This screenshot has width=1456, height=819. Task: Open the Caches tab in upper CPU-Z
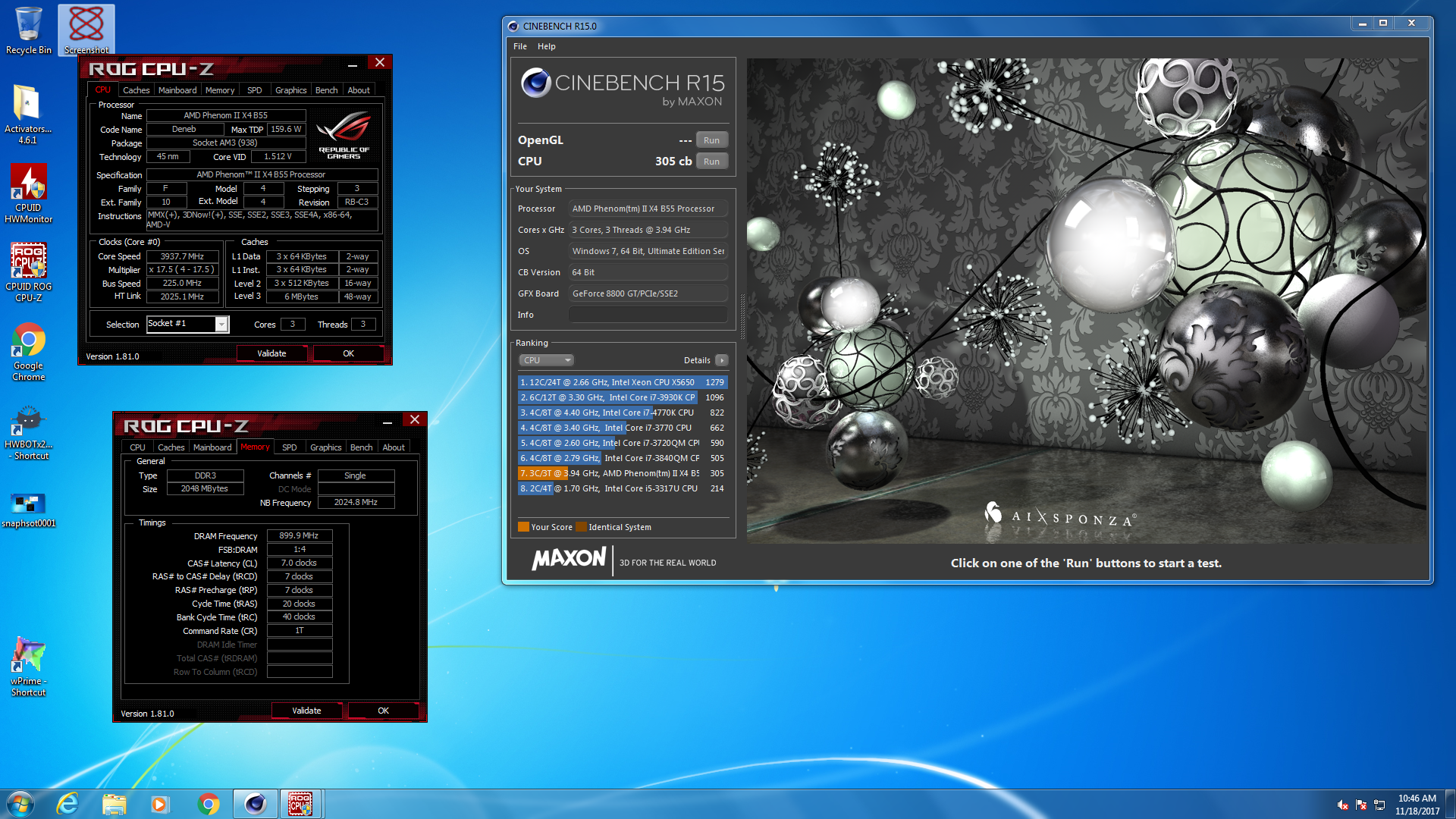point(136,90)
